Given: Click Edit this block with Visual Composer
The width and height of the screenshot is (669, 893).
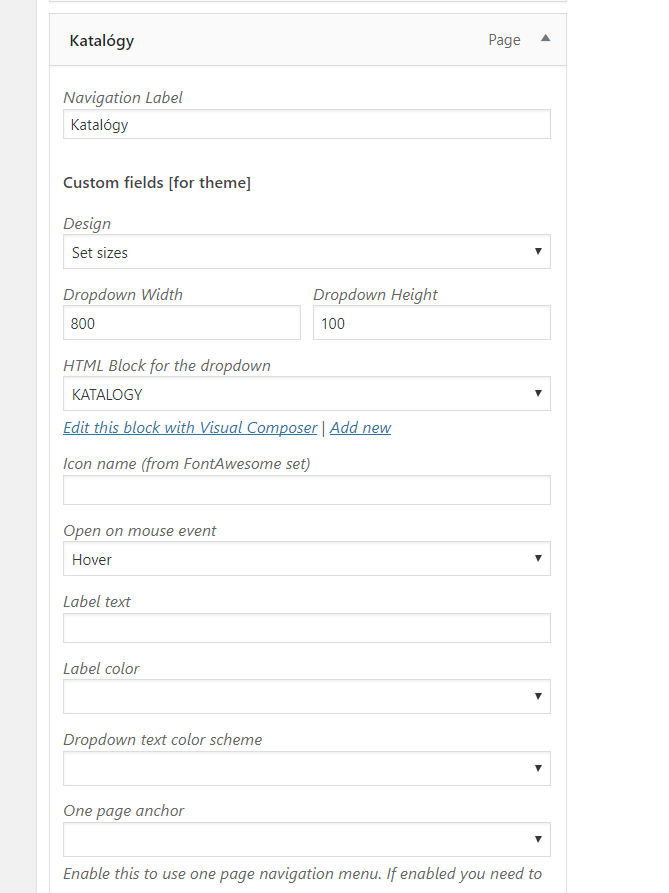Looking at the screenshot, I should pos(190,428).
